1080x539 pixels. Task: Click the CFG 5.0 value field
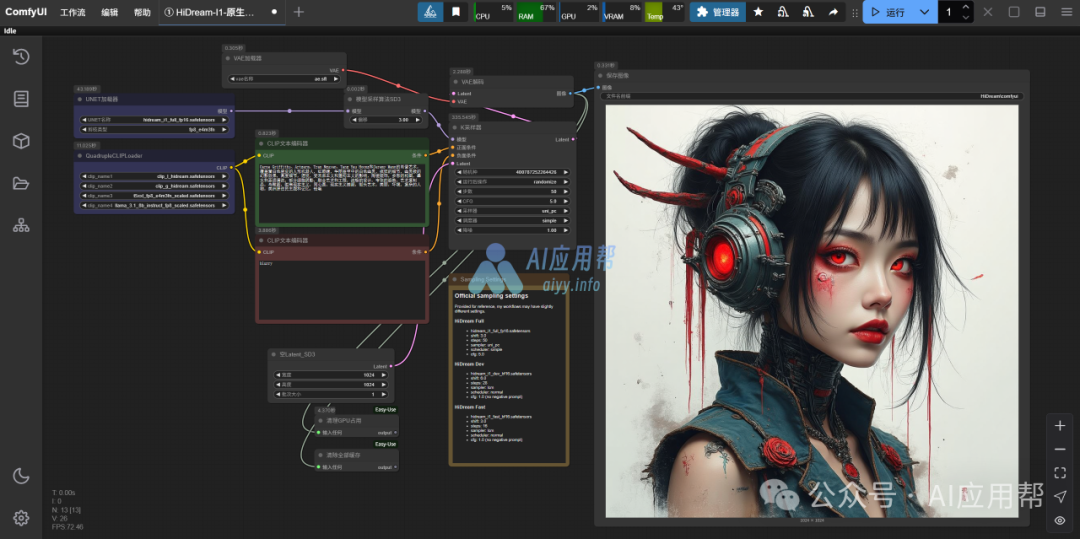coord(512,201)
